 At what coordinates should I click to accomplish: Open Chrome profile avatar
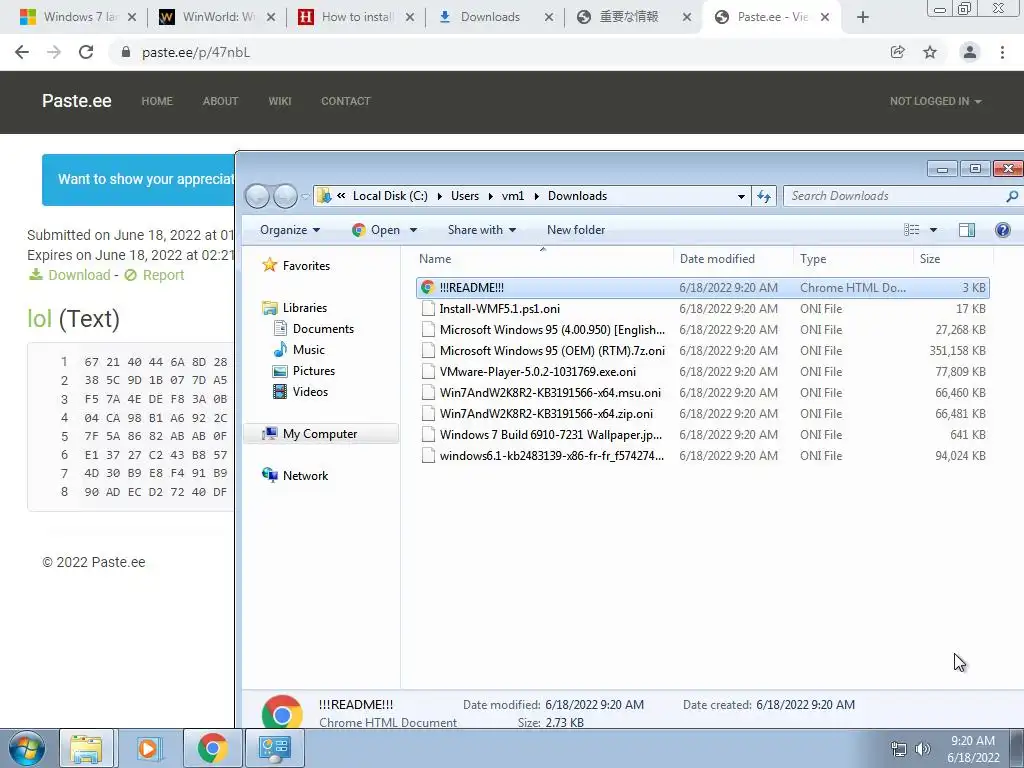coord(970,52)
